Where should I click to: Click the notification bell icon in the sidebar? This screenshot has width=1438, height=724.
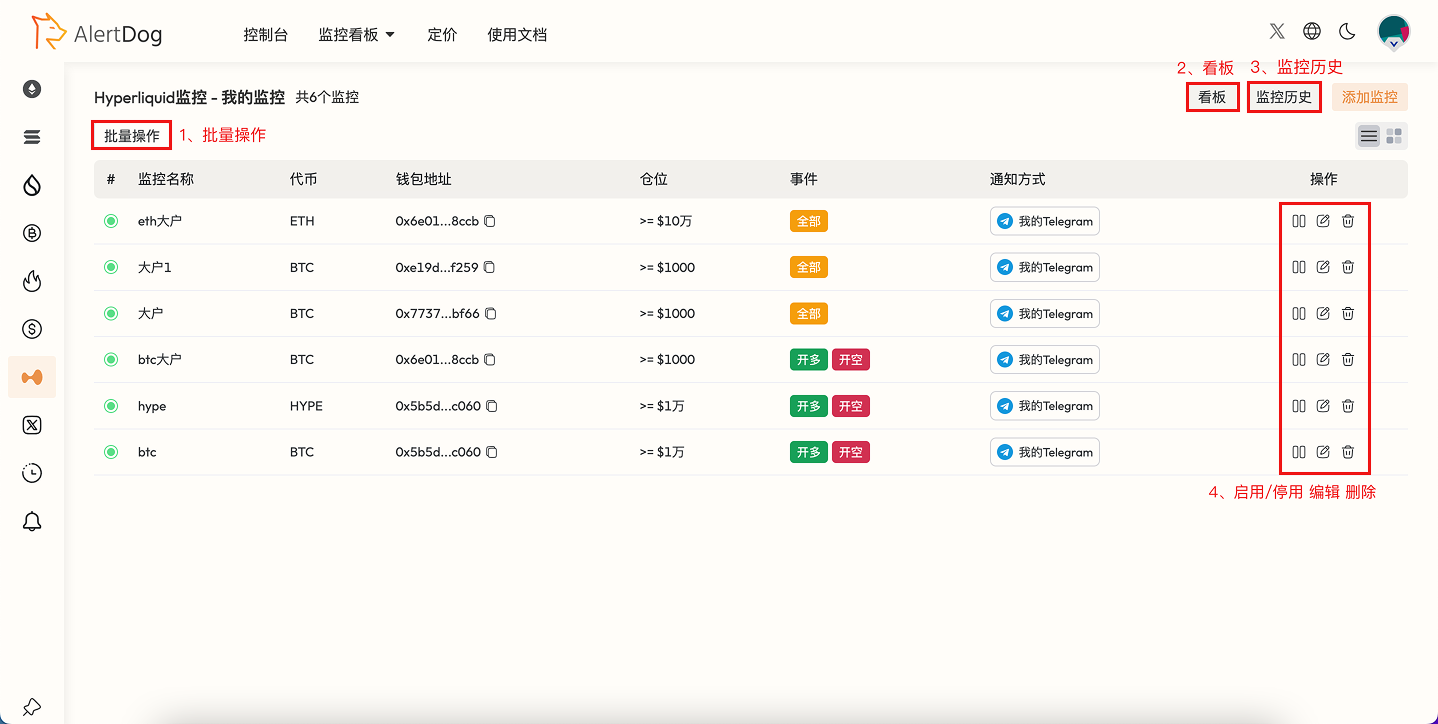(31, 521)
